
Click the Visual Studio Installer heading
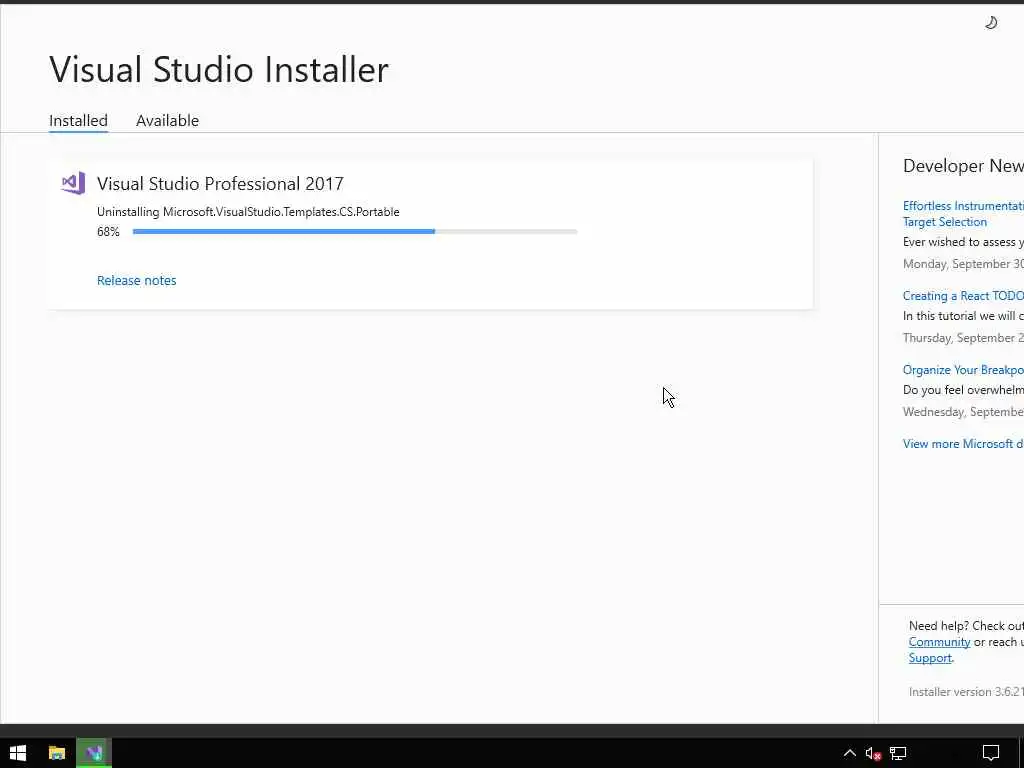tap(219, 69)
